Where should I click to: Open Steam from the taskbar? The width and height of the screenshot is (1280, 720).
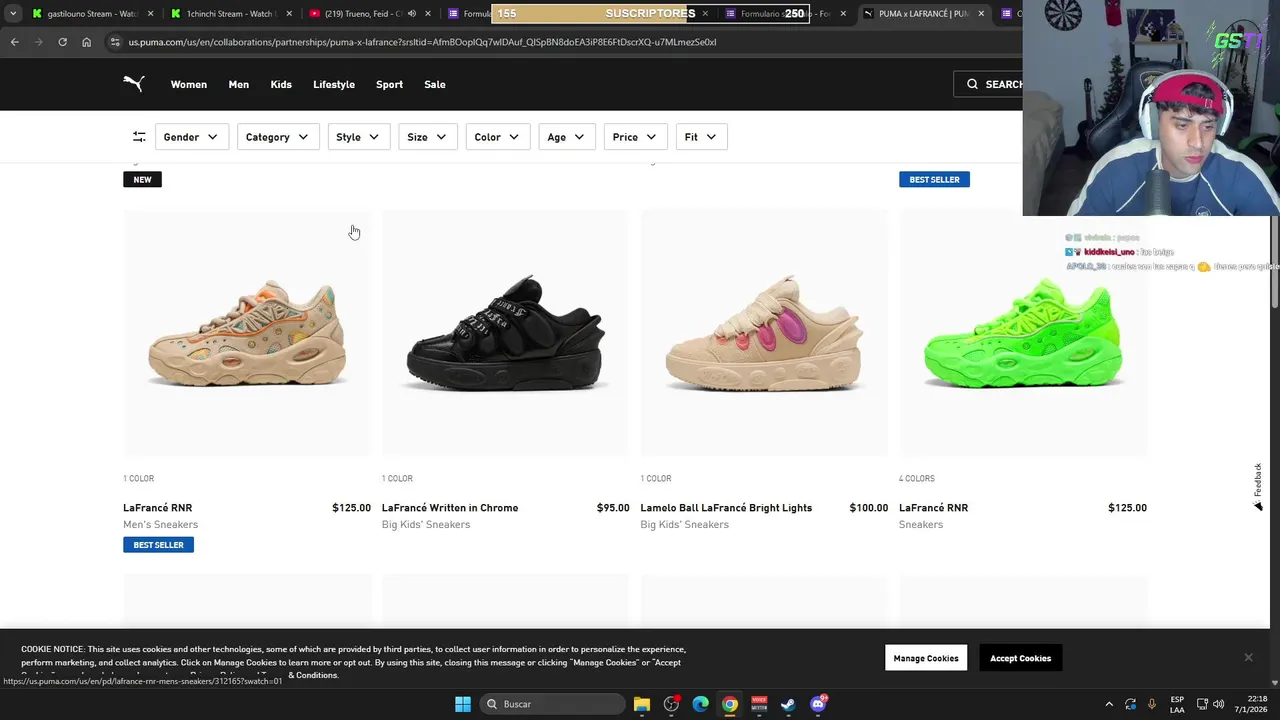pos(788,704)
